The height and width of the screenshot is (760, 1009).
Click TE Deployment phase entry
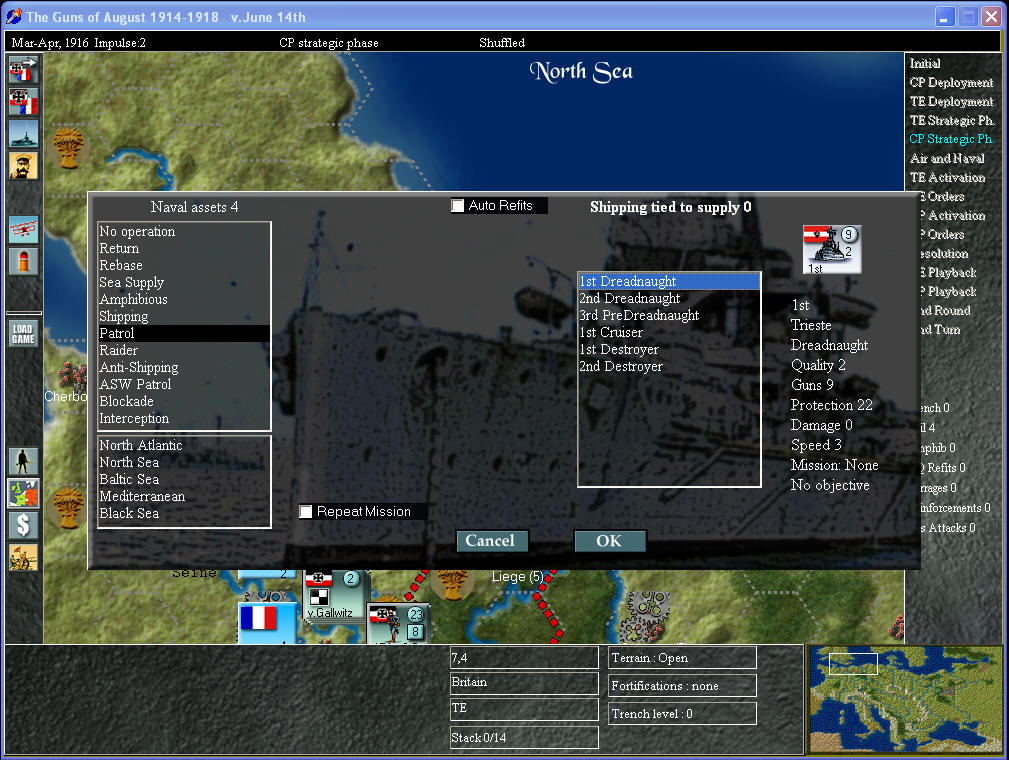point(951,101)
